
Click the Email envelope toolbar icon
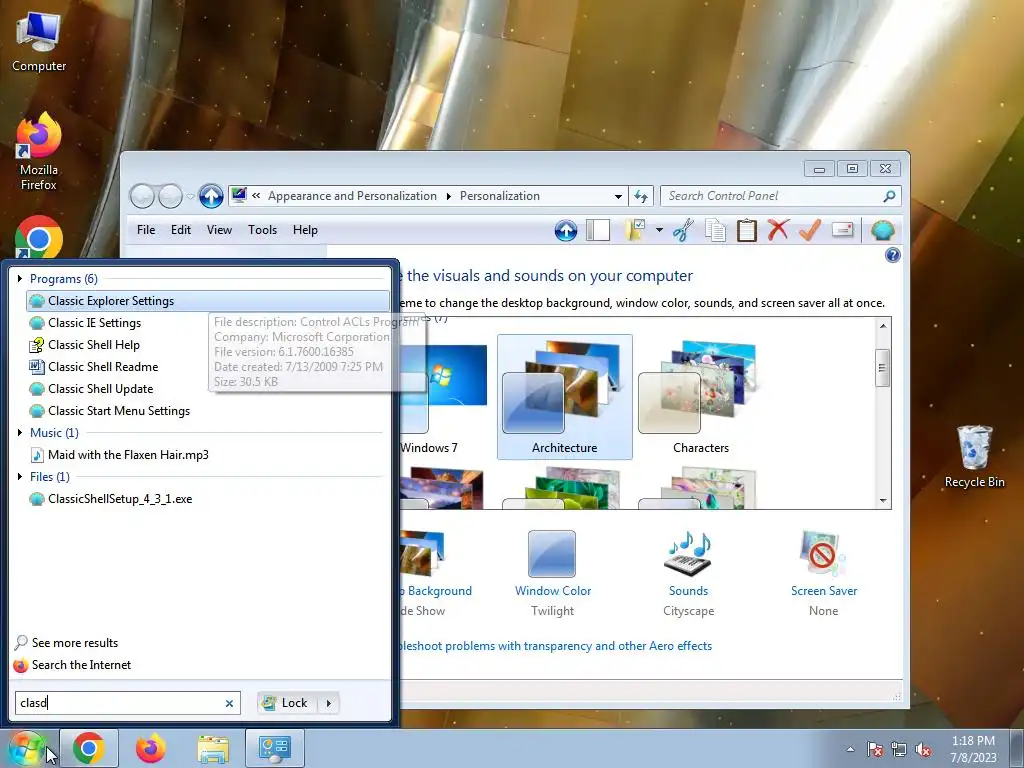coord(842,230)
